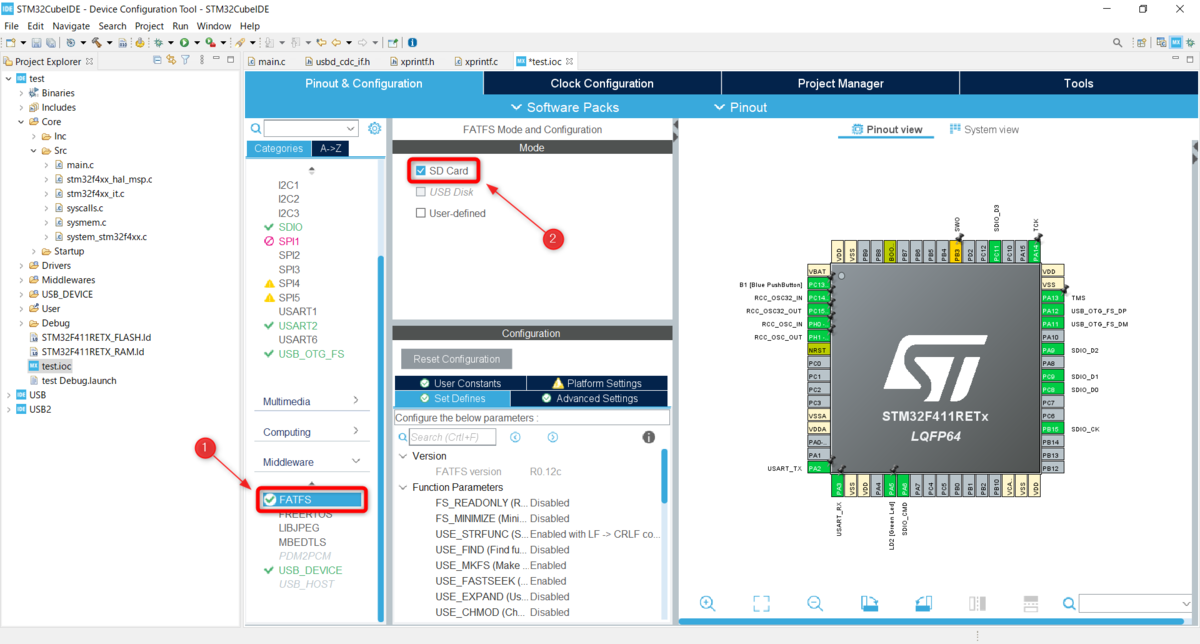Open the Tools tab
The width and height of the screenshot is (1200, 644).
(x=1078, y=84)
